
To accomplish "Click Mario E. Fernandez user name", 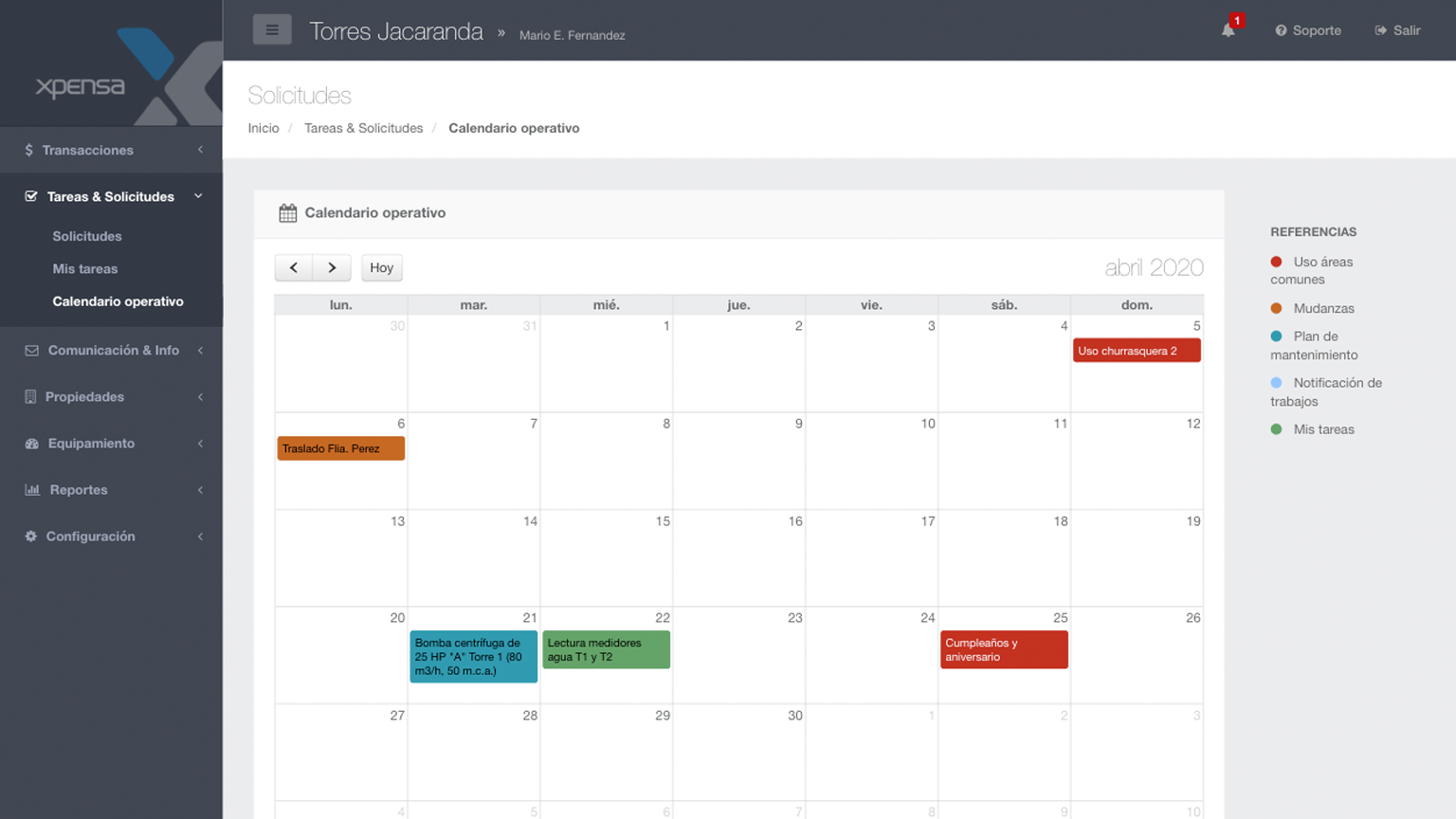I will [573, 35].
